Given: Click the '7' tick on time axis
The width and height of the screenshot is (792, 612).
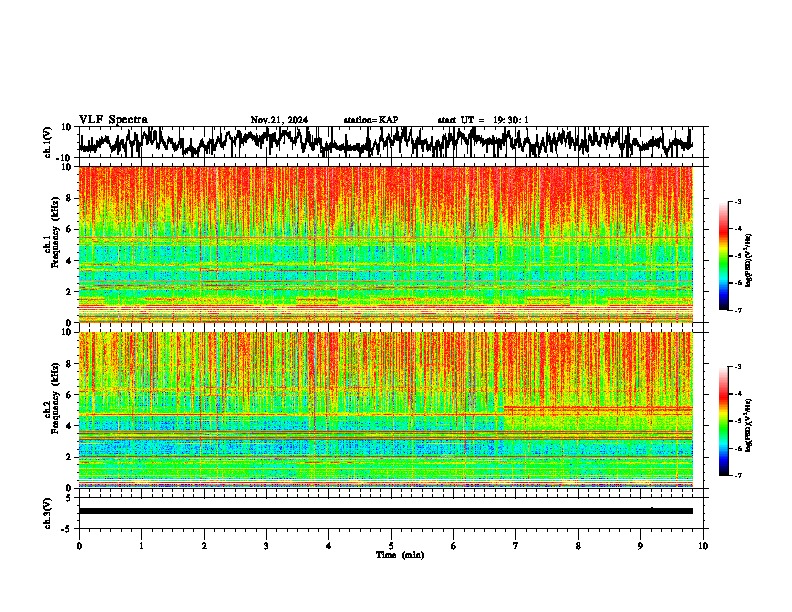Looking at the screenshot, I should (x=516, y=546).
